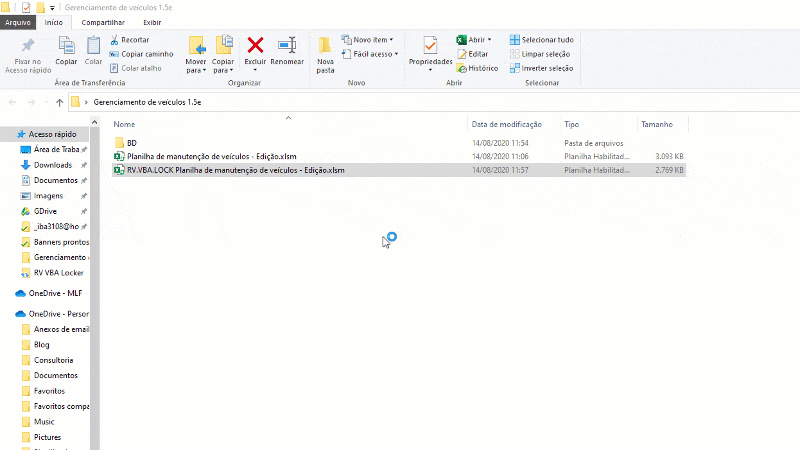Viewport: 800px width, 450px height.
Task: Open the Arquivo menu tab
Action: 18,22
